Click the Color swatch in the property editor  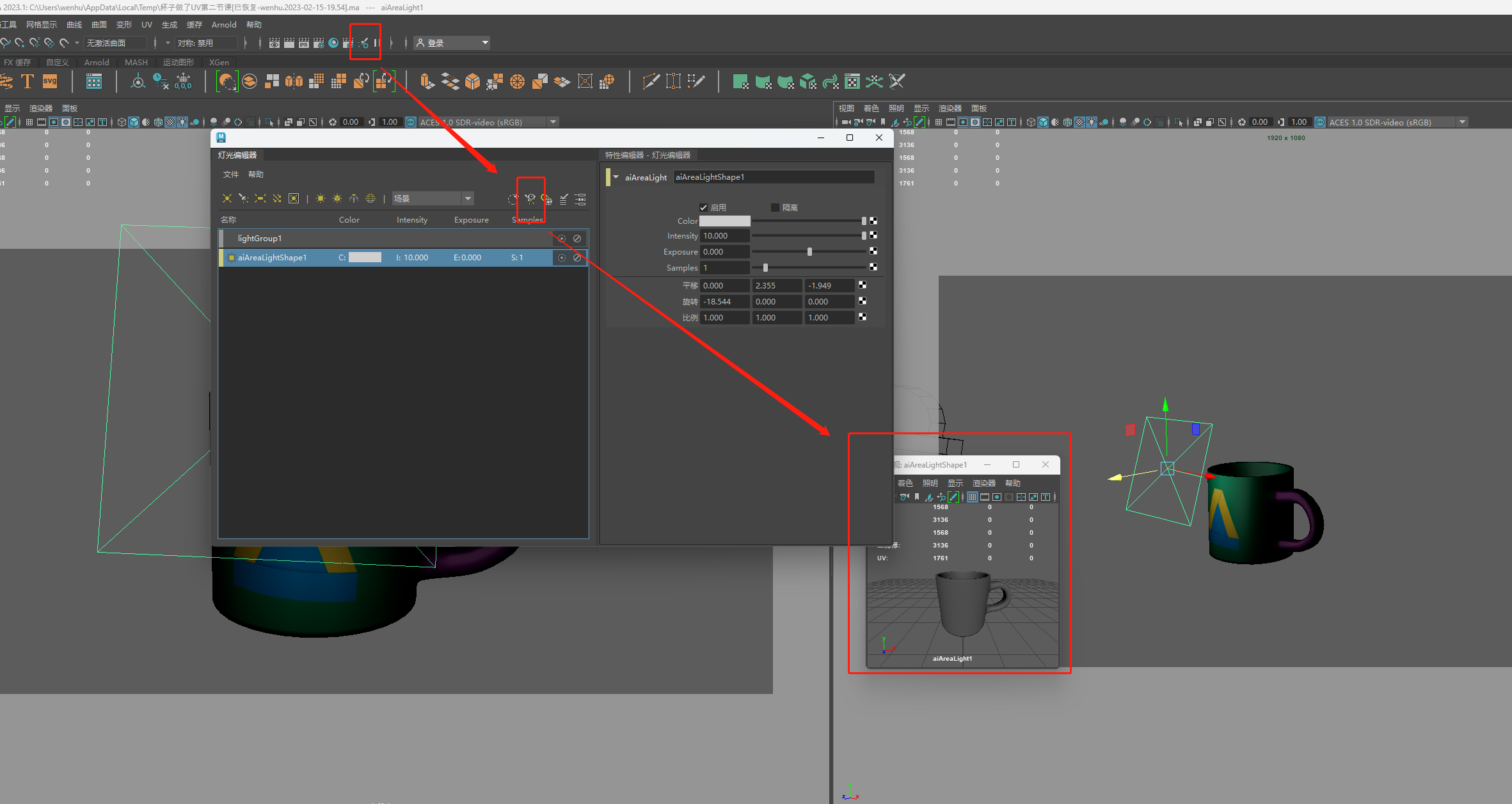tap(724, 221)
